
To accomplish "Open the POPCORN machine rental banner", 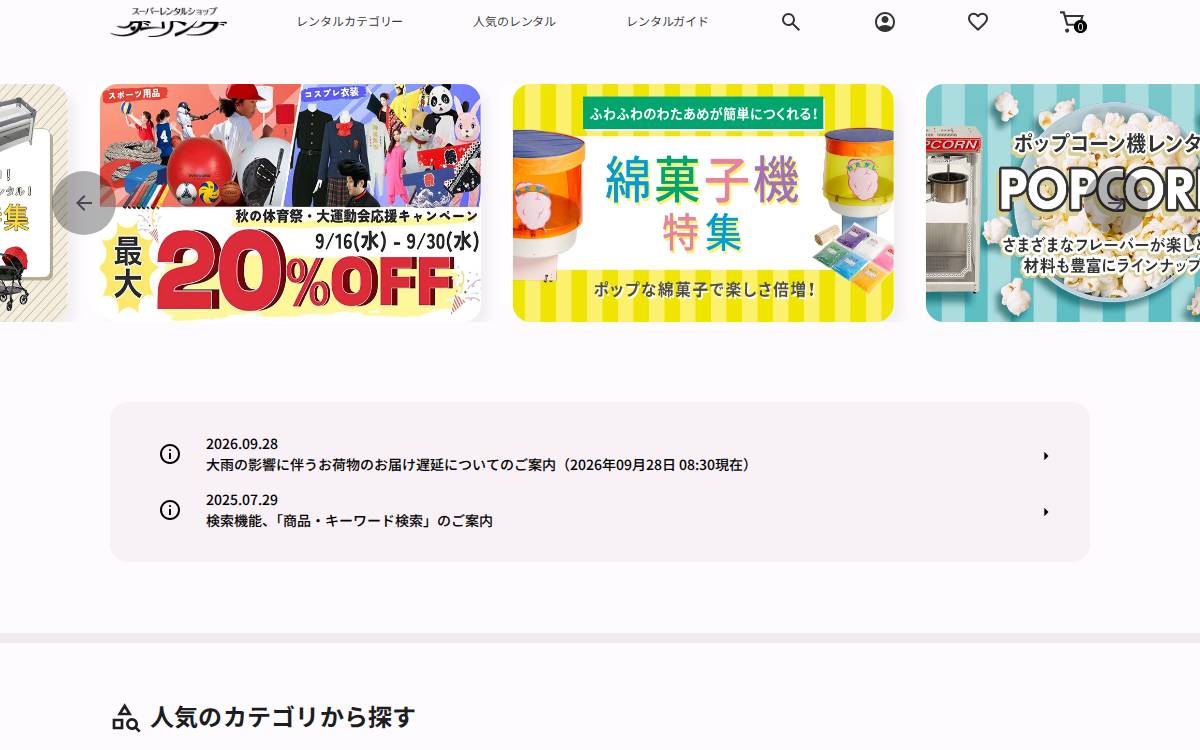I will [x=1063, y=203].
